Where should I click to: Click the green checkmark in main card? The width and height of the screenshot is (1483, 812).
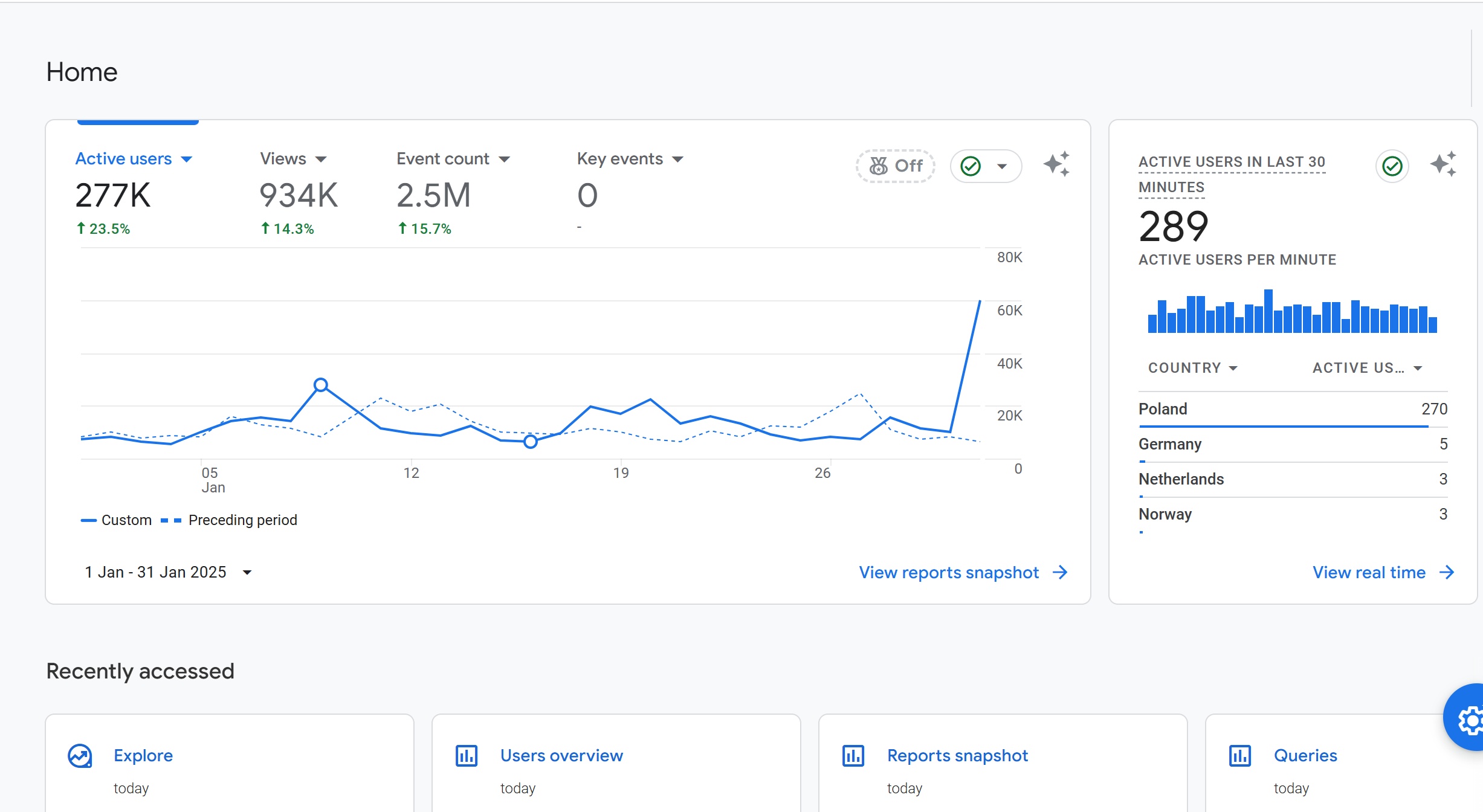pyautogui.click(x=971, y=166)
